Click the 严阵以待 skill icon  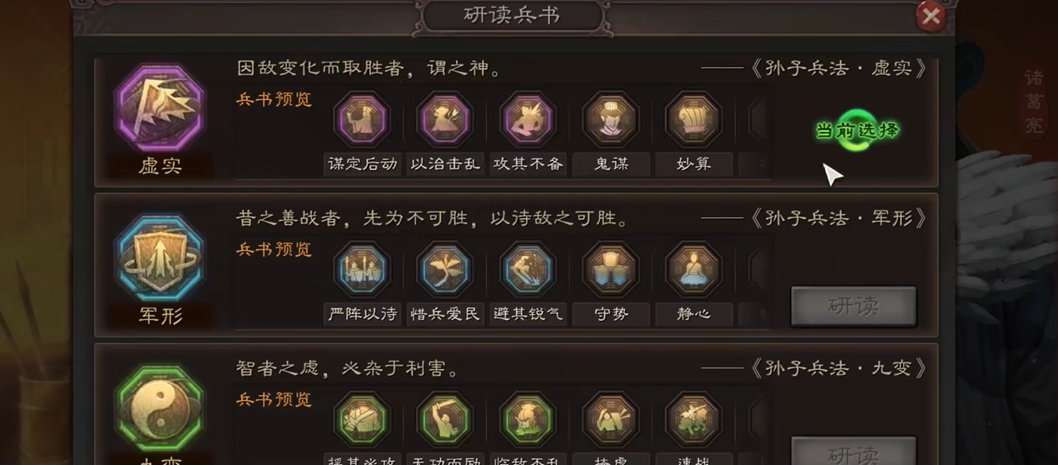tap(362, 270)
